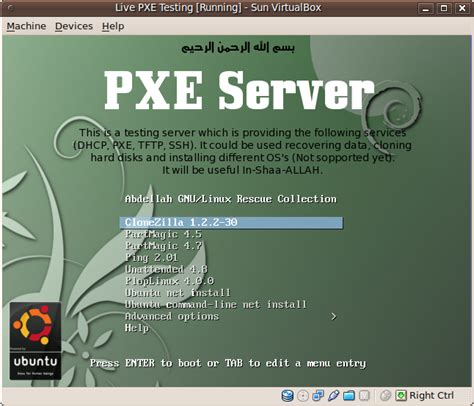Choose Ubuntu command-line net install
This screenshot has width=474, height=406.
point(216,305)
